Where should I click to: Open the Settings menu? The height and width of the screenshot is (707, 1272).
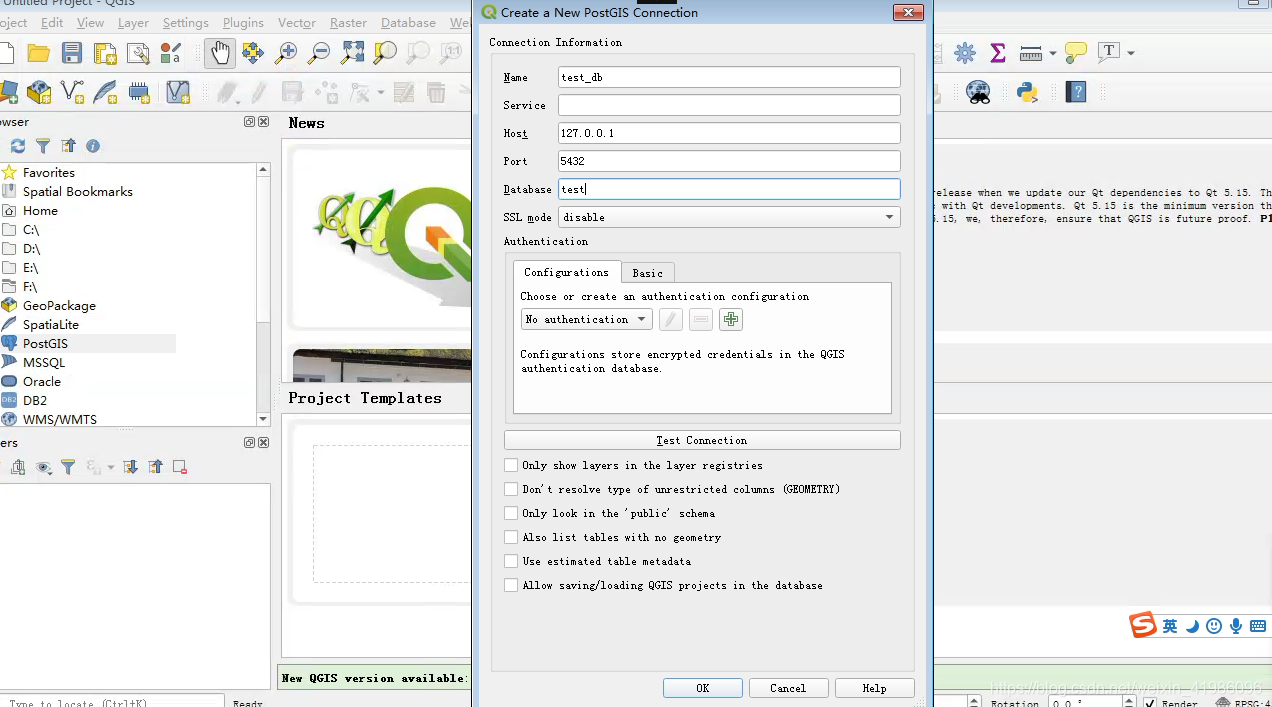(186, 22)
